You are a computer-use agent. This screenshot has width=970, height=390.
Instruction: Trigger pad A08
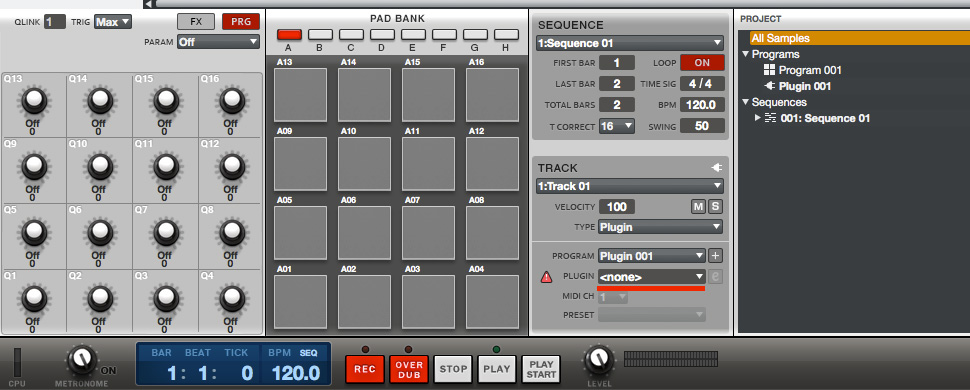(492, 233)
